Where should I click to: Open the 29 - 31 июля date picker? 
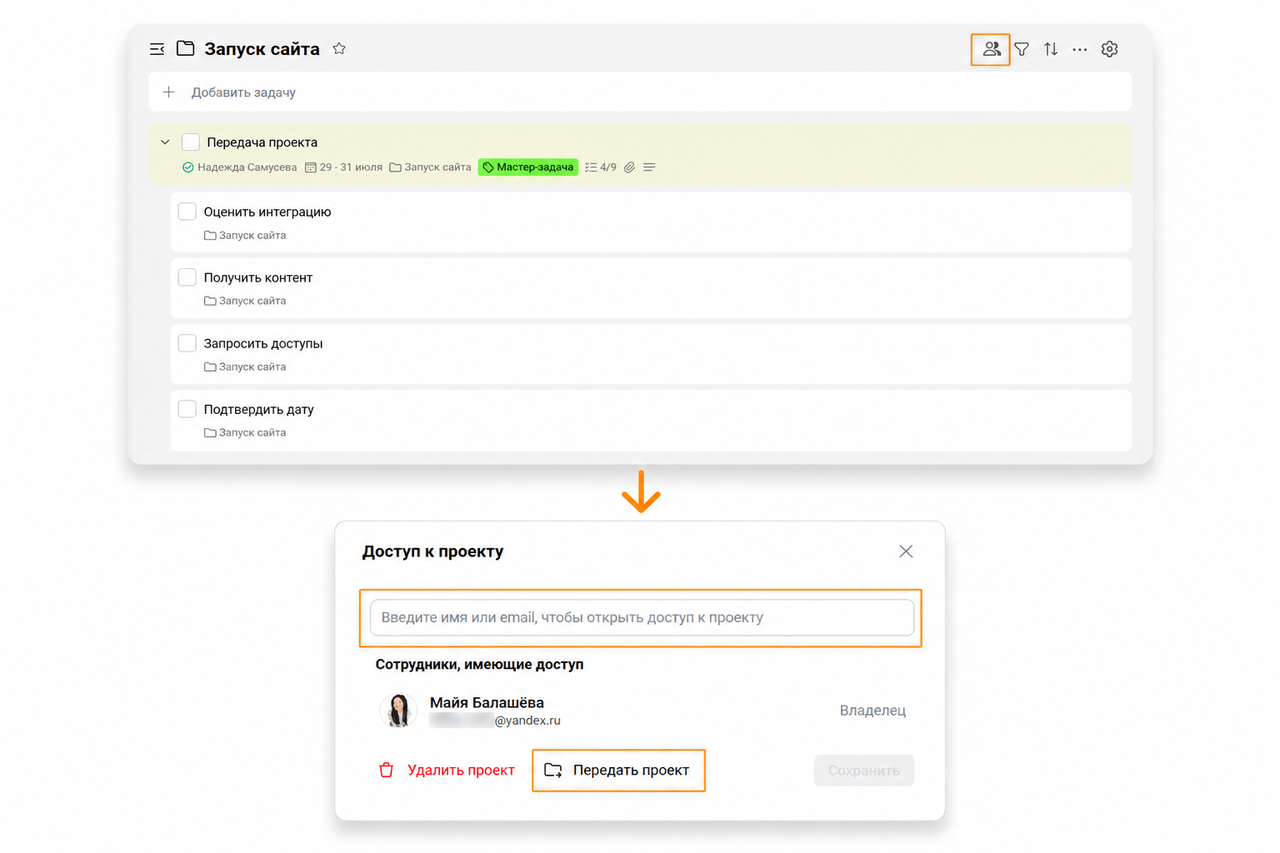[x=344, y=167]
